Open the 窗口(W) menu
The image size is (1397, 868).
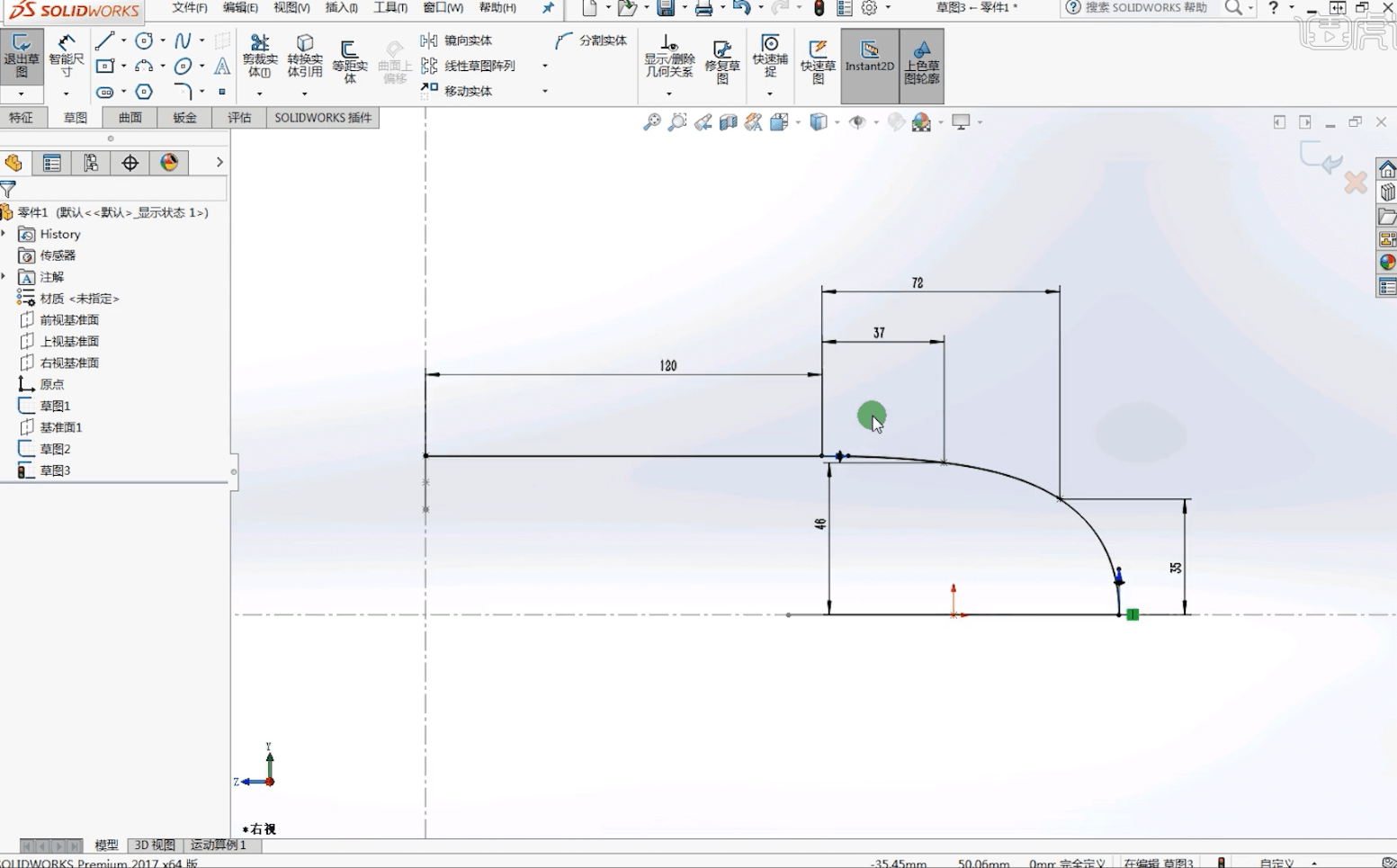coord(443,8)
